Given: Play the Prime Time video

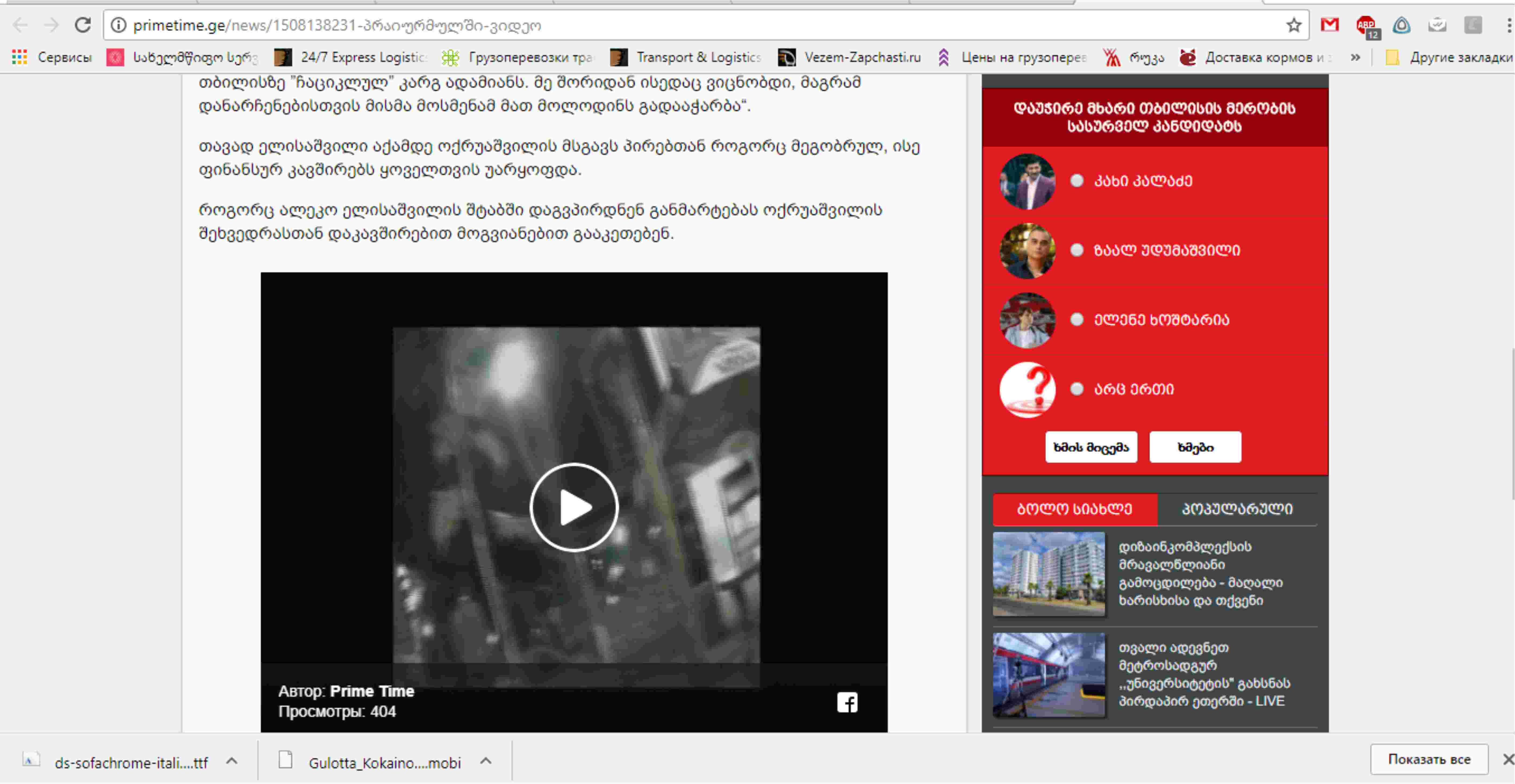Looking at the screenshot, I should (x=573, y=507).
